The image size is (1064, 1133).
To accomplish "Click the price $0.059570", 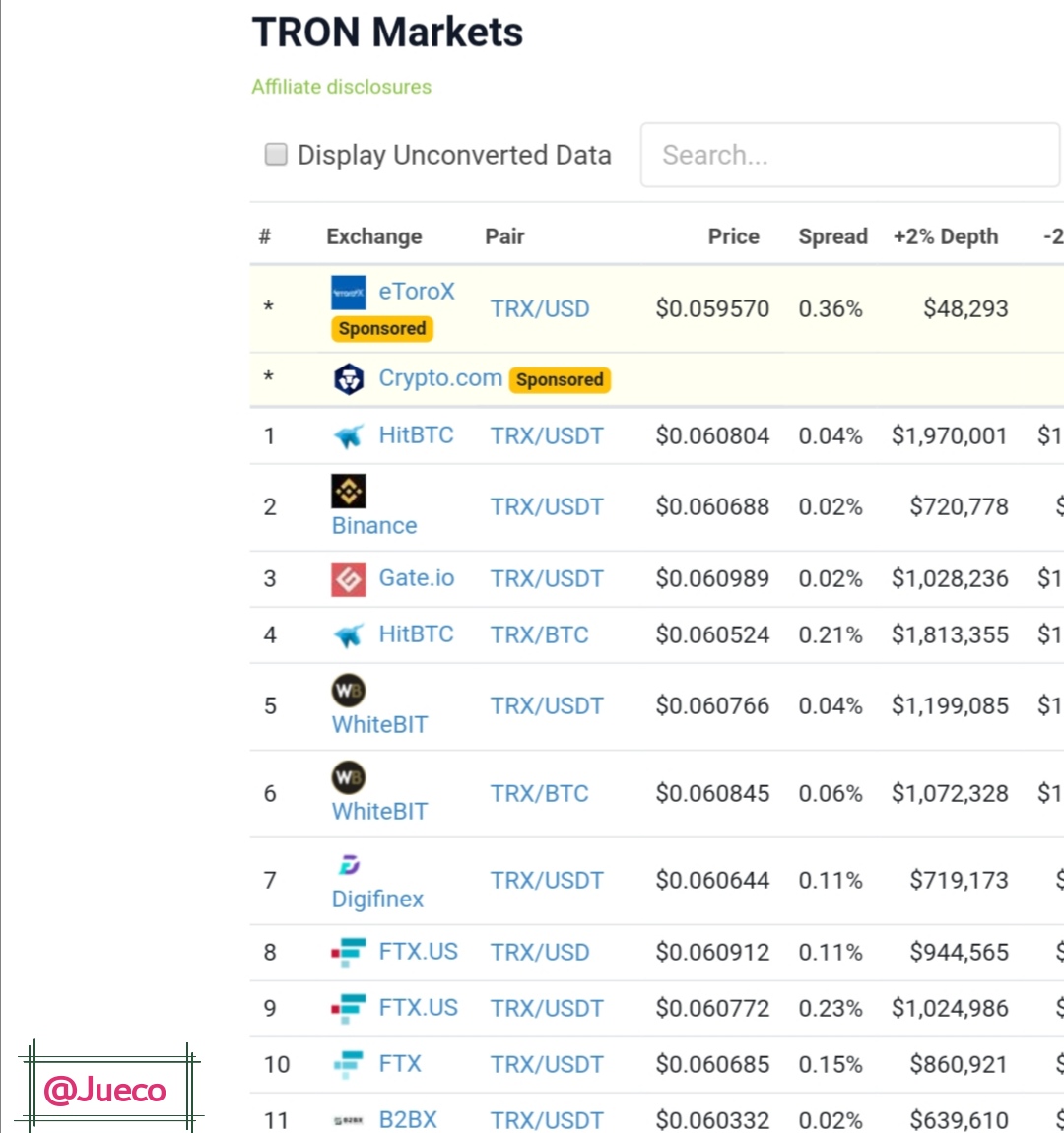I will 712,309.
